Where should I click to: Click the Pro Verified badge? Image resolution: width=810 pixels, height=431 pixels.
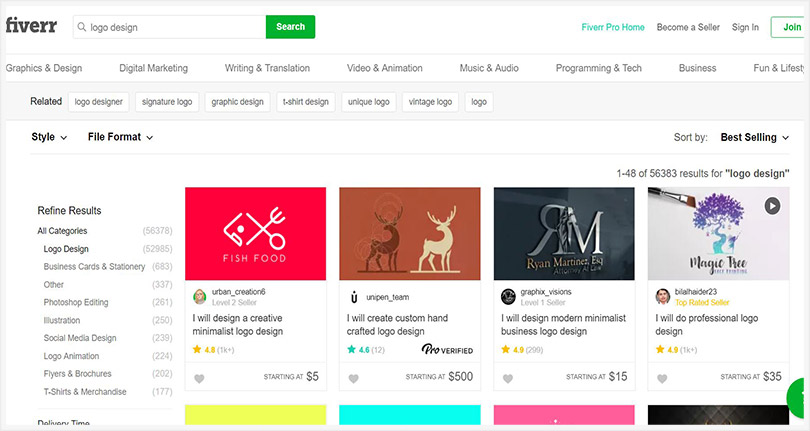(447, 350)
